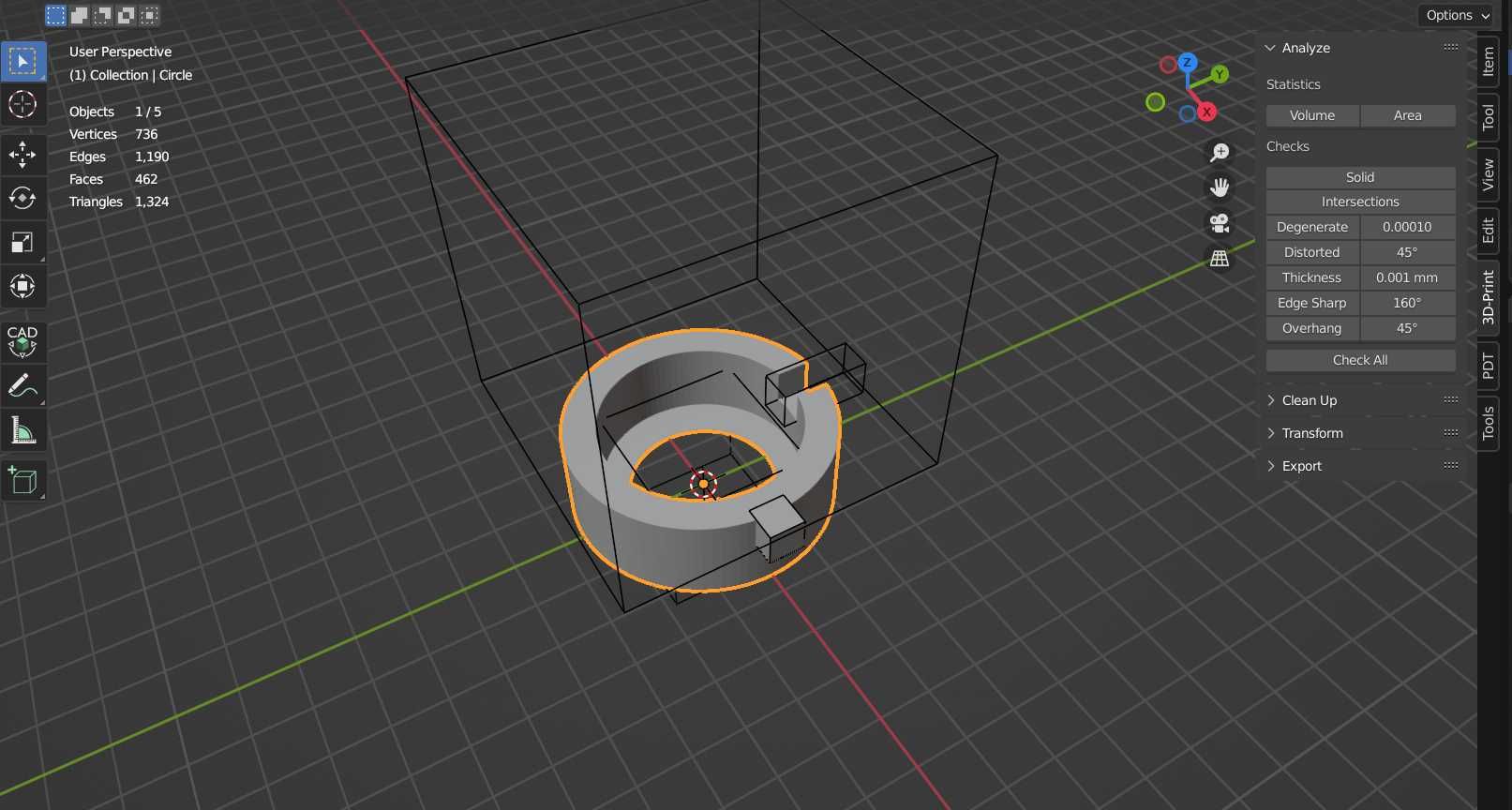
Task: Run the Distorted check
Action: point(1312,252)
